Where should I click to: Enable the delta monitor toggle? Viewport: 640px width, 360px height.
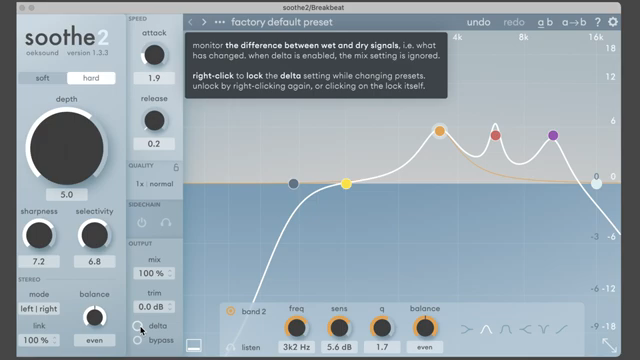[x=138, y=326]
